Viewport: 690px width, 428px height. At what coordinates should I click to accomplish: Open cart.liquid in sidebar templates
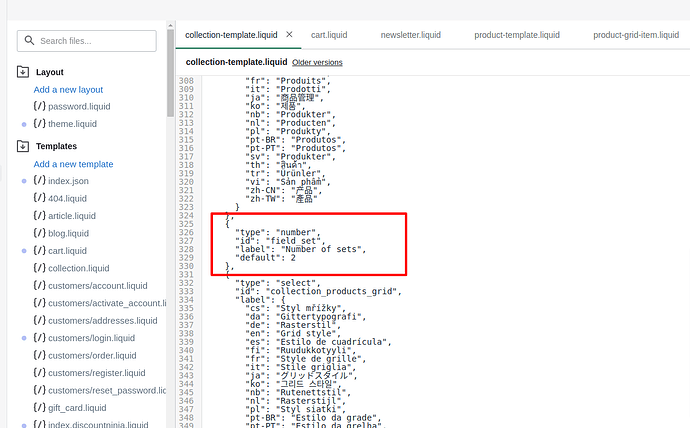67,251
